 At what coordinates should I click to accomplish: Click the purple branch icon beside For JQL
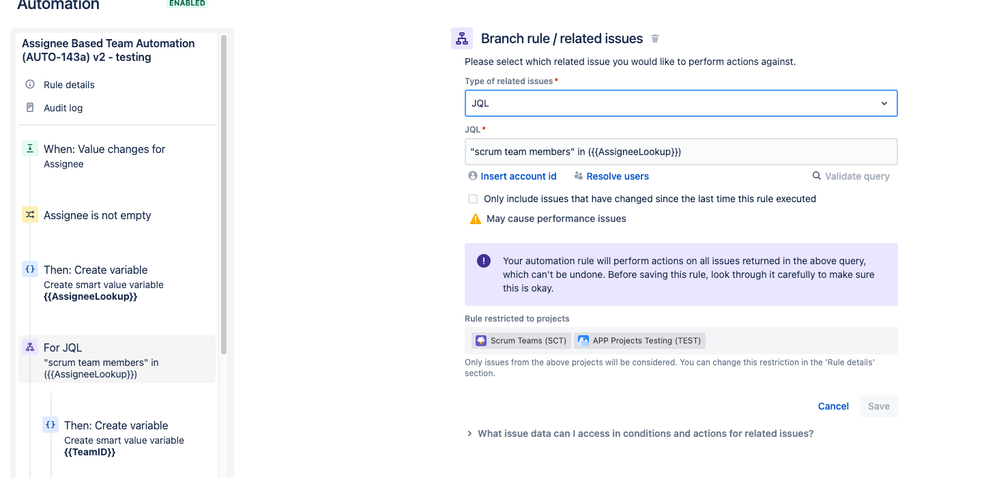click(x=30, y=347)
